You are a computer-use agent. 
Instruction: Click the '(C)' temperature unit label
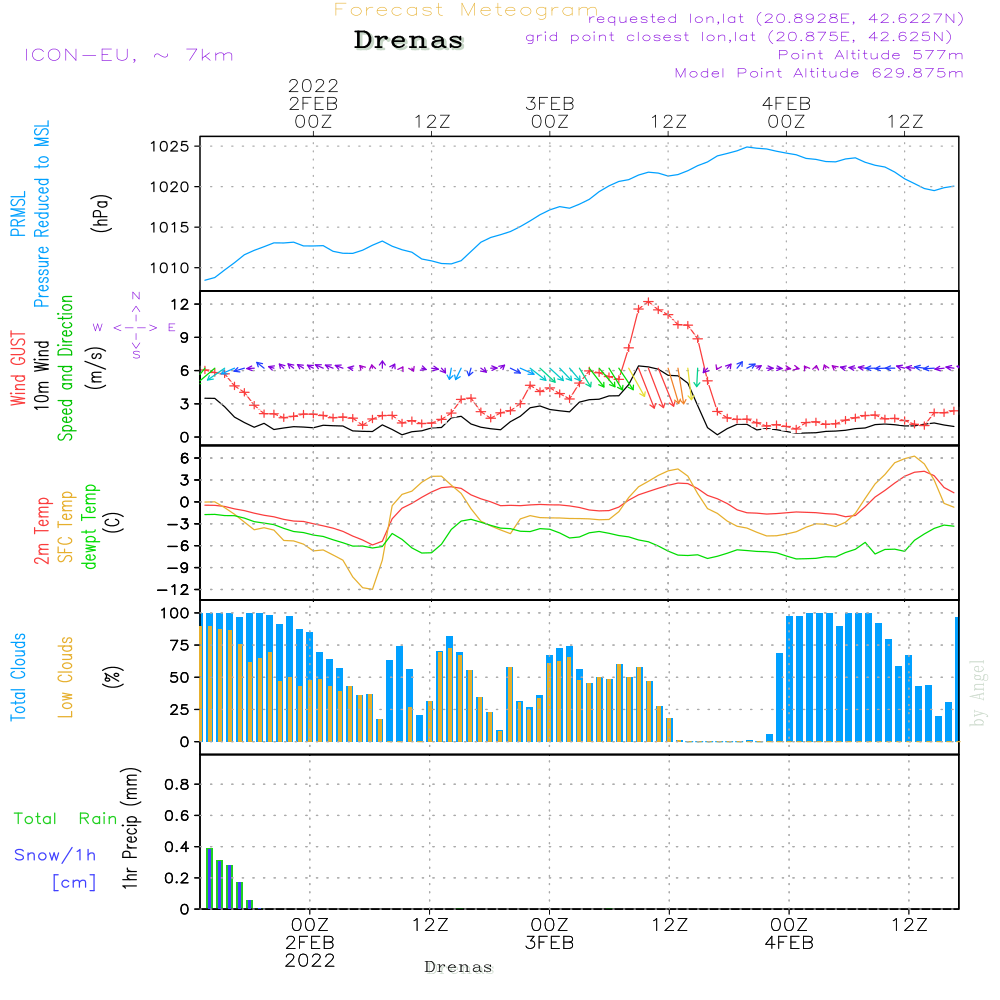click(114, 522)
